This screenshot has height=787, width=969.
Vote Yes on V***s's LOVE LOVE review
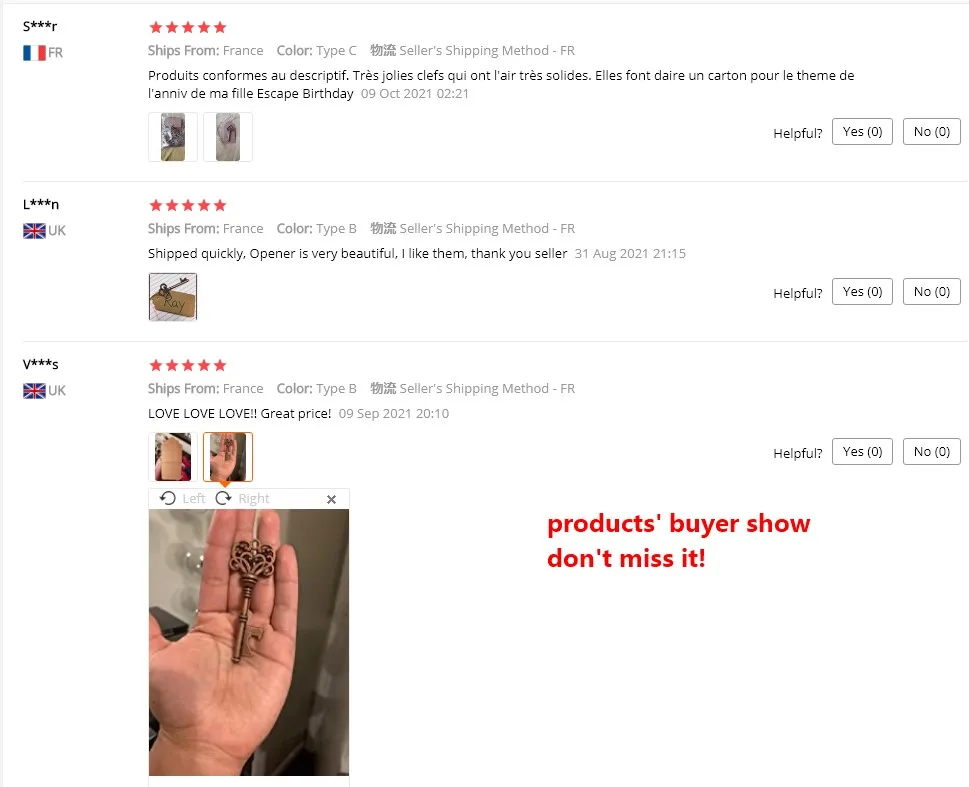[862, 452]
